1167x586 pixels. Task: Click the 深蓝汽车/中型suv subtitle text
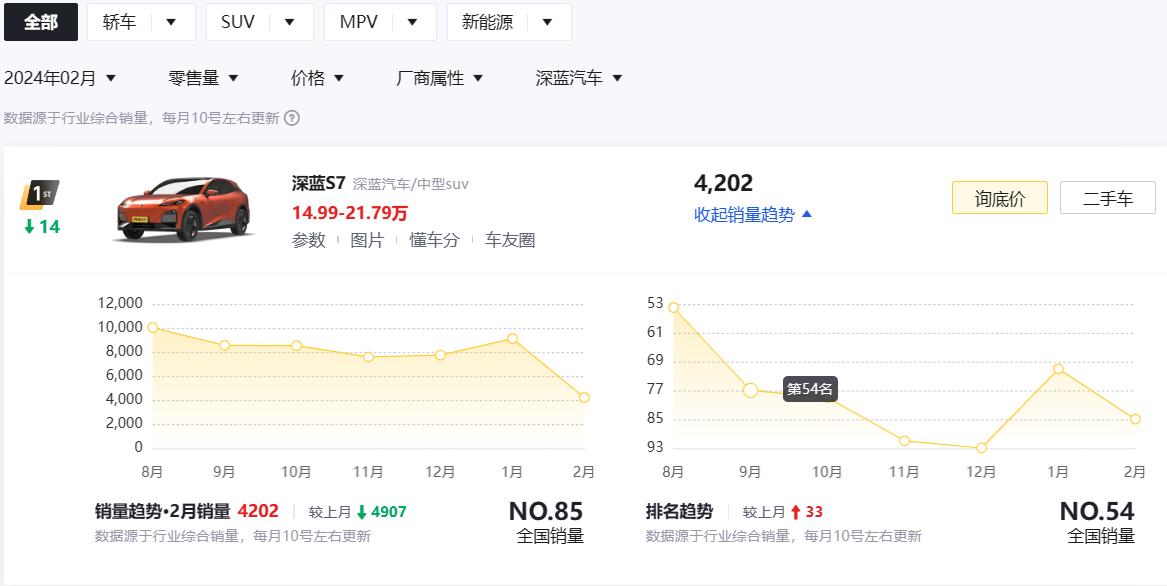pyautogui.click(x=411, y=184)
